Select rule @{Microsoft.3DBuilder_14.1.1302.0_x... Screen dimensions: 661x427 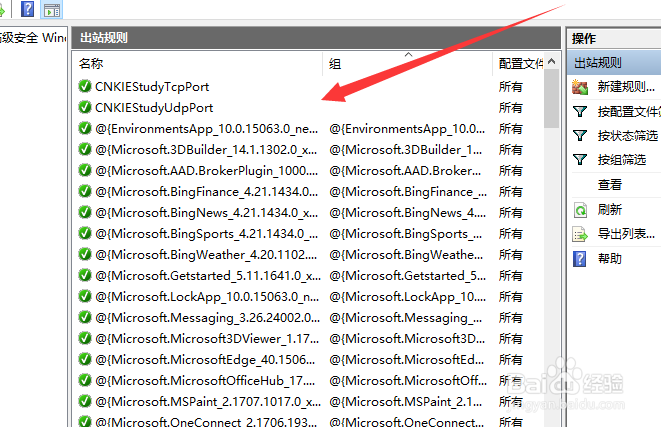pos(206,150)
